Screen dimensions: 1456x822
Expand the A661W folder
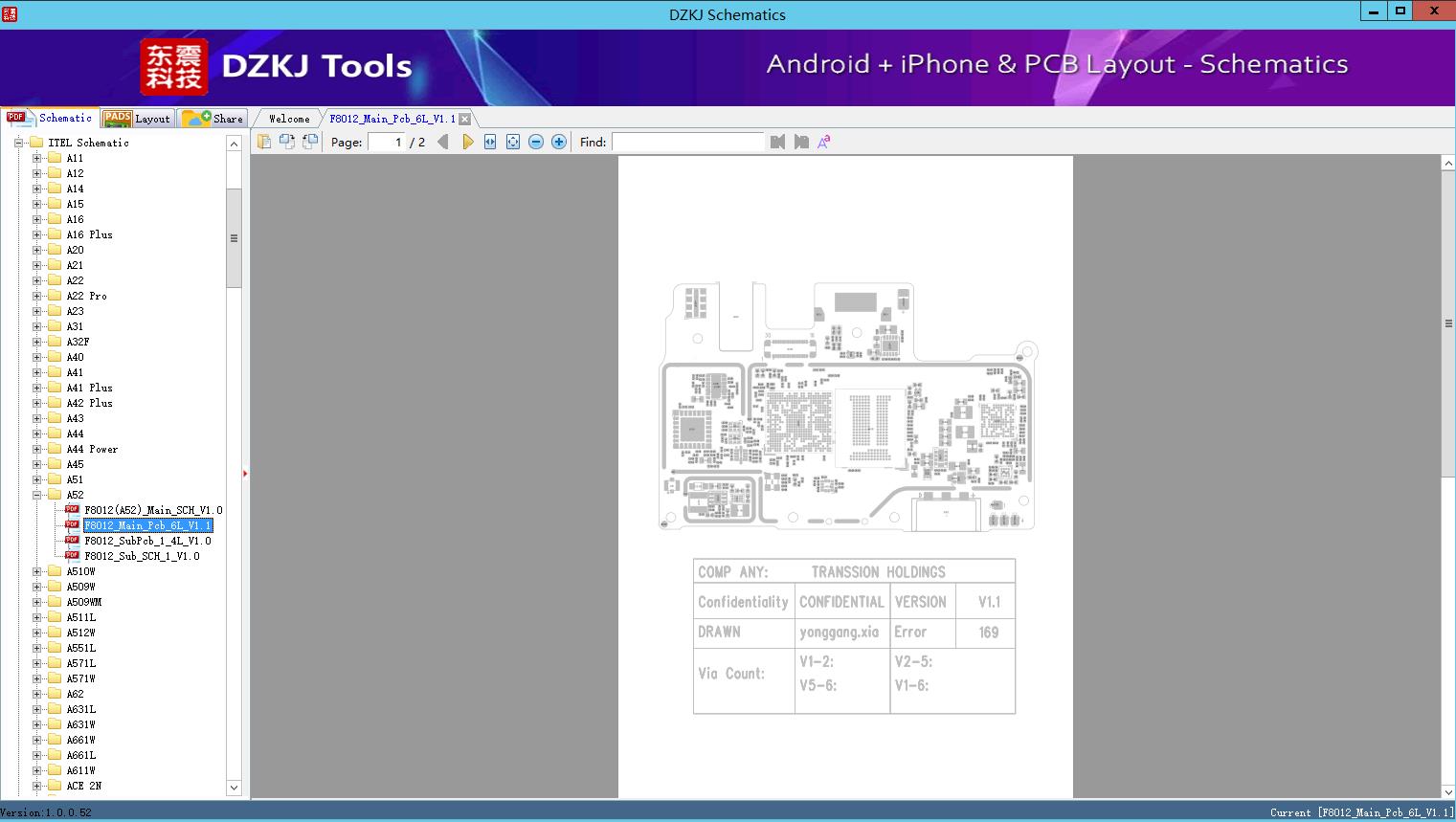tap(37, 740)
